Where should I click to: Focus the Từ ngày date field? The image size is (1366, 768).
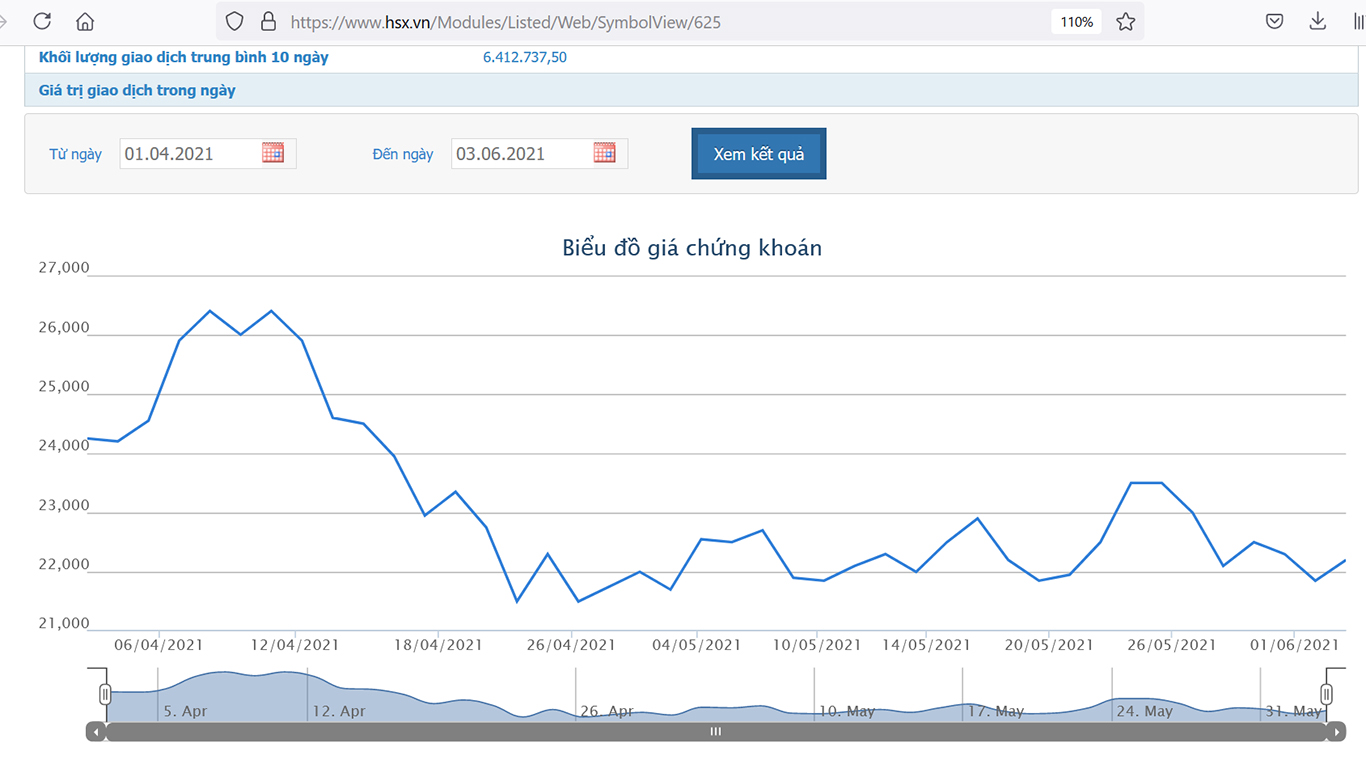190,154
